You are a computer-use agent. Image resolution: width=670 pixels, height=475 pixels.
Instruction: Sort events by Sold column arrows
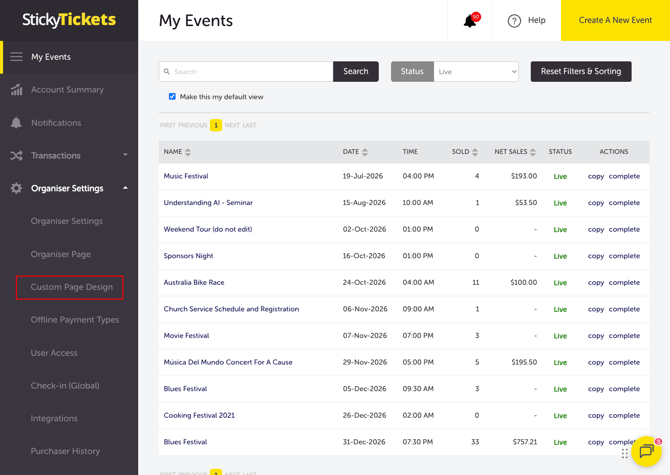point(475,152)
